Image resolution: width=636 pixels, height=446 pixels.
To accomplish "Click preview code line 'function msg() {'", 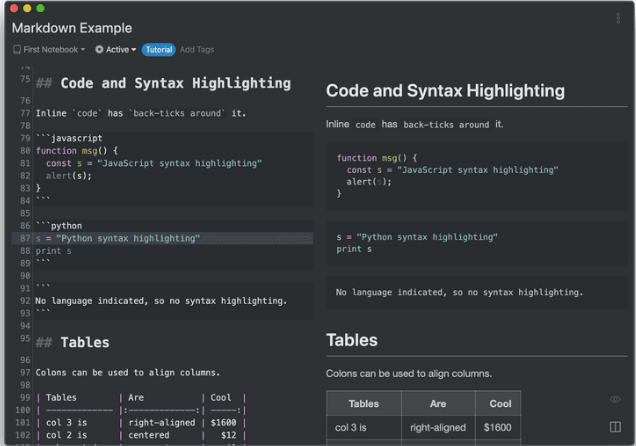I will point(377,158).
